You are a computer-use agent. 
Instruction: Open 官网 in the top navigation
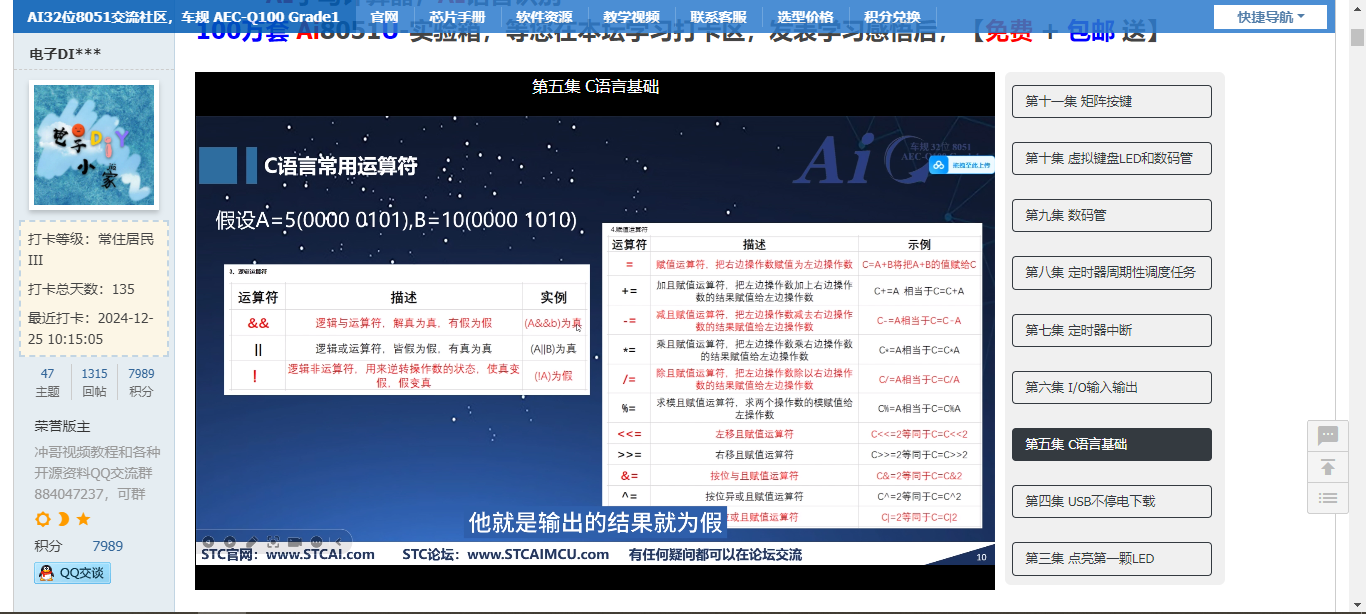pos(384,17)
